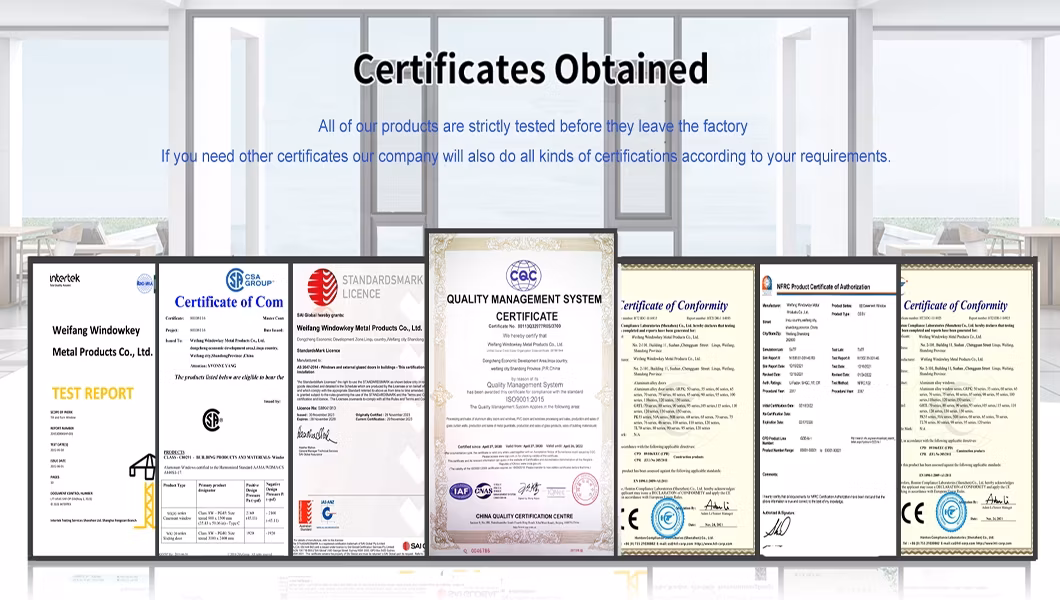Click the red round seal on CQC certificate
1060x600 pixels.
pos(585,489)
